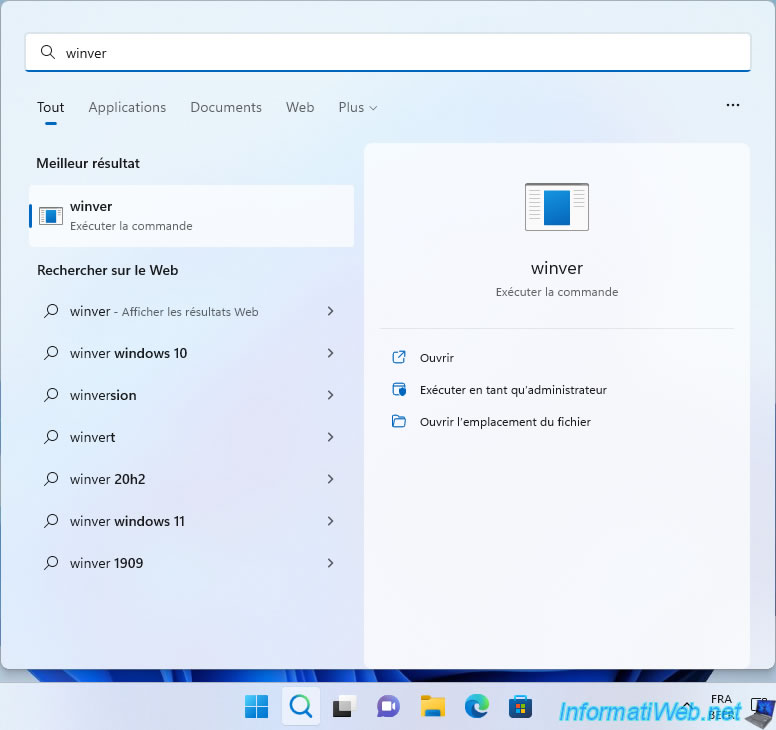The height and width of the screenshot is (730, 776).
Task: Expand arrow for 'winver 20h2' suggestion
Action: [331, 479]
